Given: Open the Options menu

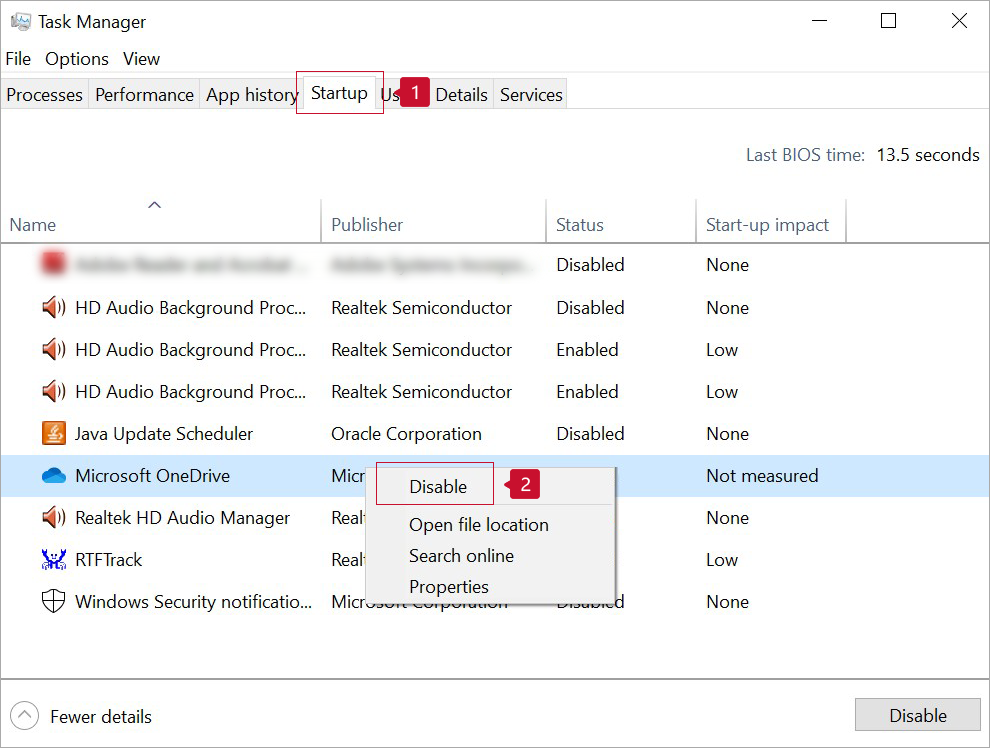Looking at the screenshot, I should click(77, 59).
